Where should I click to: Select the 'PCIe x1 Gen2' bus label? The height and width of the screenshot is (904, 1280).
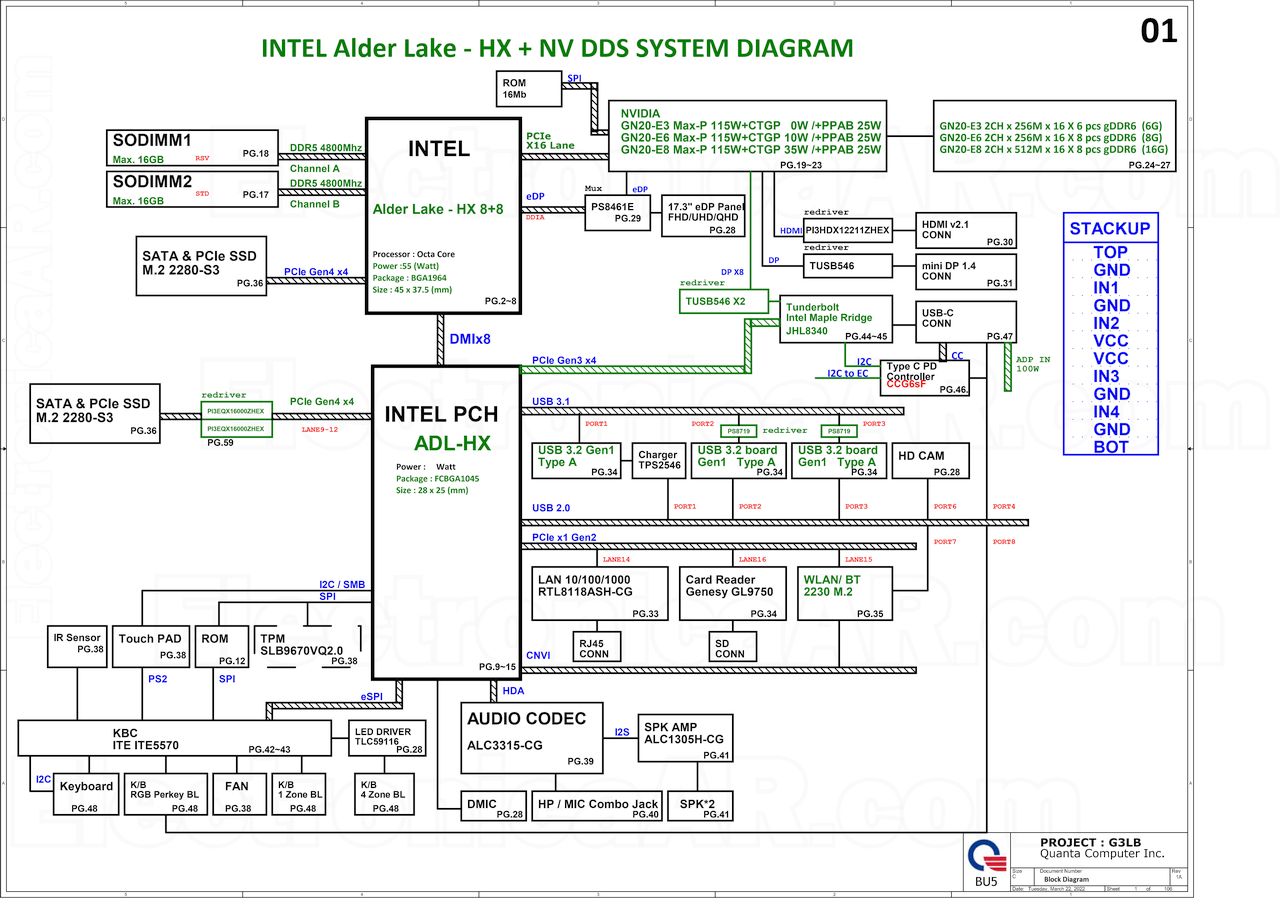pos(564,538)
